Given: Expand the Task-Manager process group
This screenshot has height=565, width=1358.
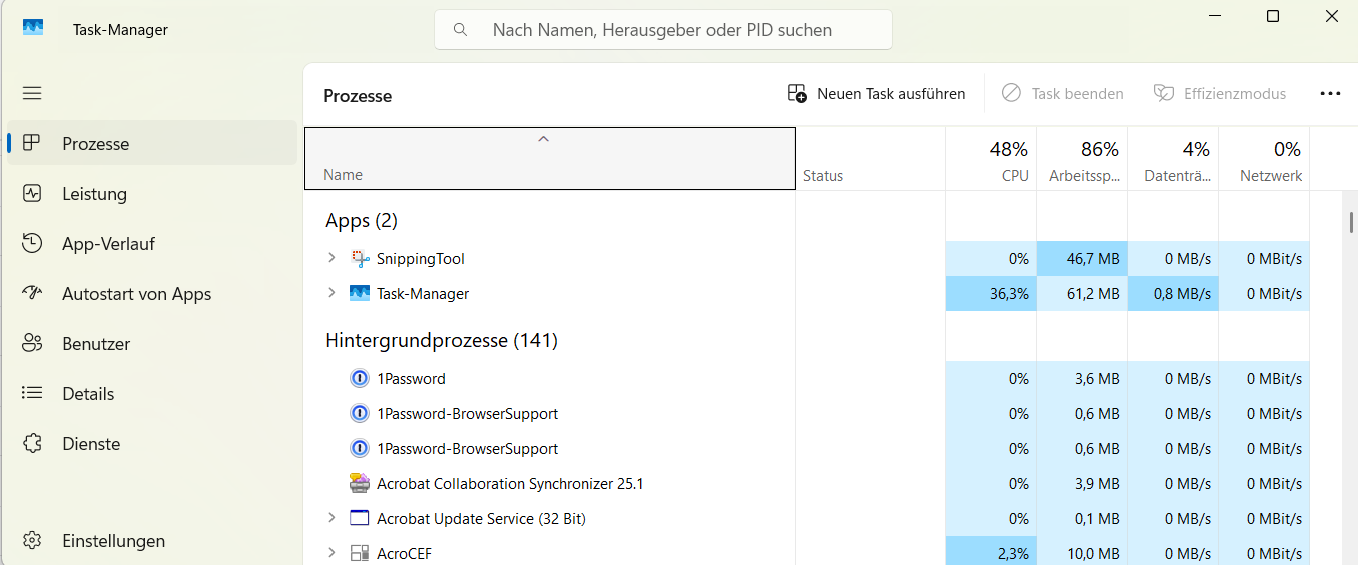Looking at the screenshot, I should tap(332, 293).
